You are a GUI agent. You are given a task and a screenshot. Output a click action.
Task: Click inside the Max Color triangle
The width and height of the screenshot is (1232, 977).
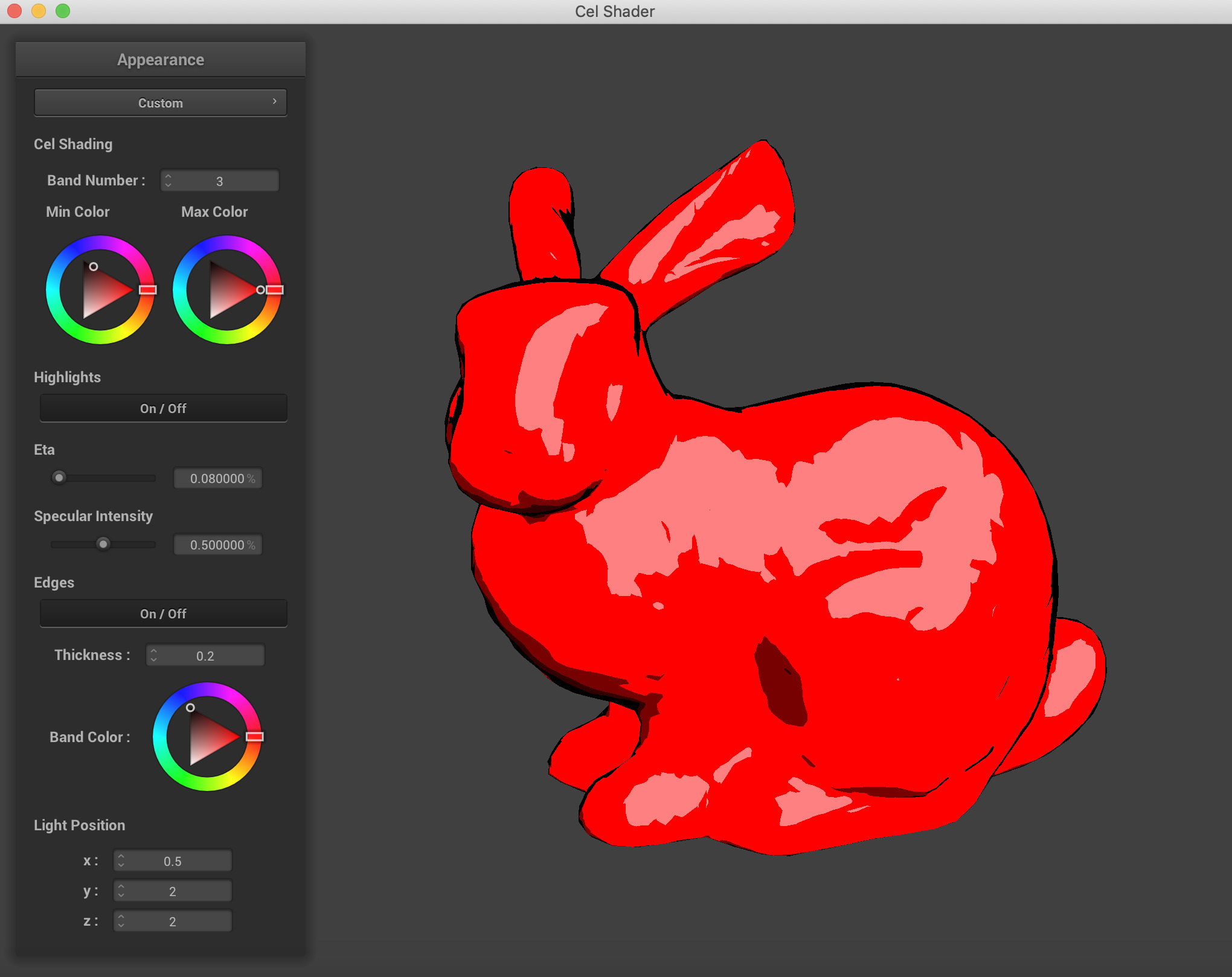pos(226,291)
